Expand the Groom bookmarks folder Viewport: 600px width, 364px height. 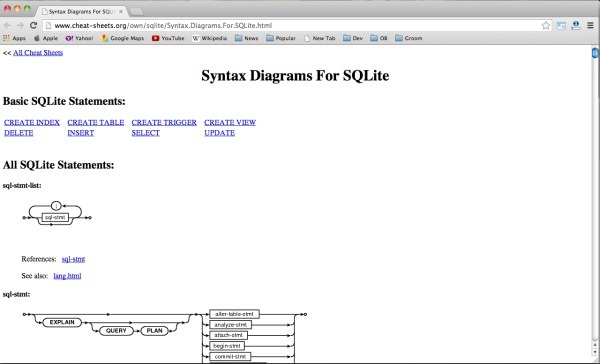[x=409, y=38]
